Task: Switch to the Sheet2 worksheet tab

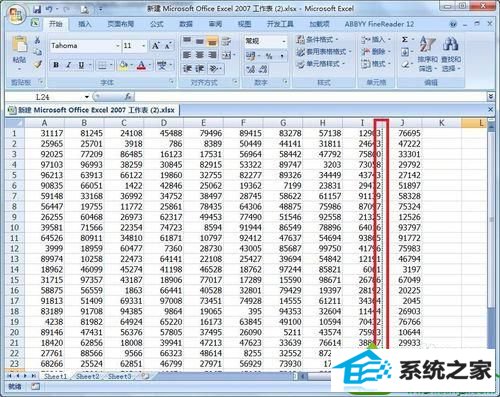Action: [x=88, y=376]
